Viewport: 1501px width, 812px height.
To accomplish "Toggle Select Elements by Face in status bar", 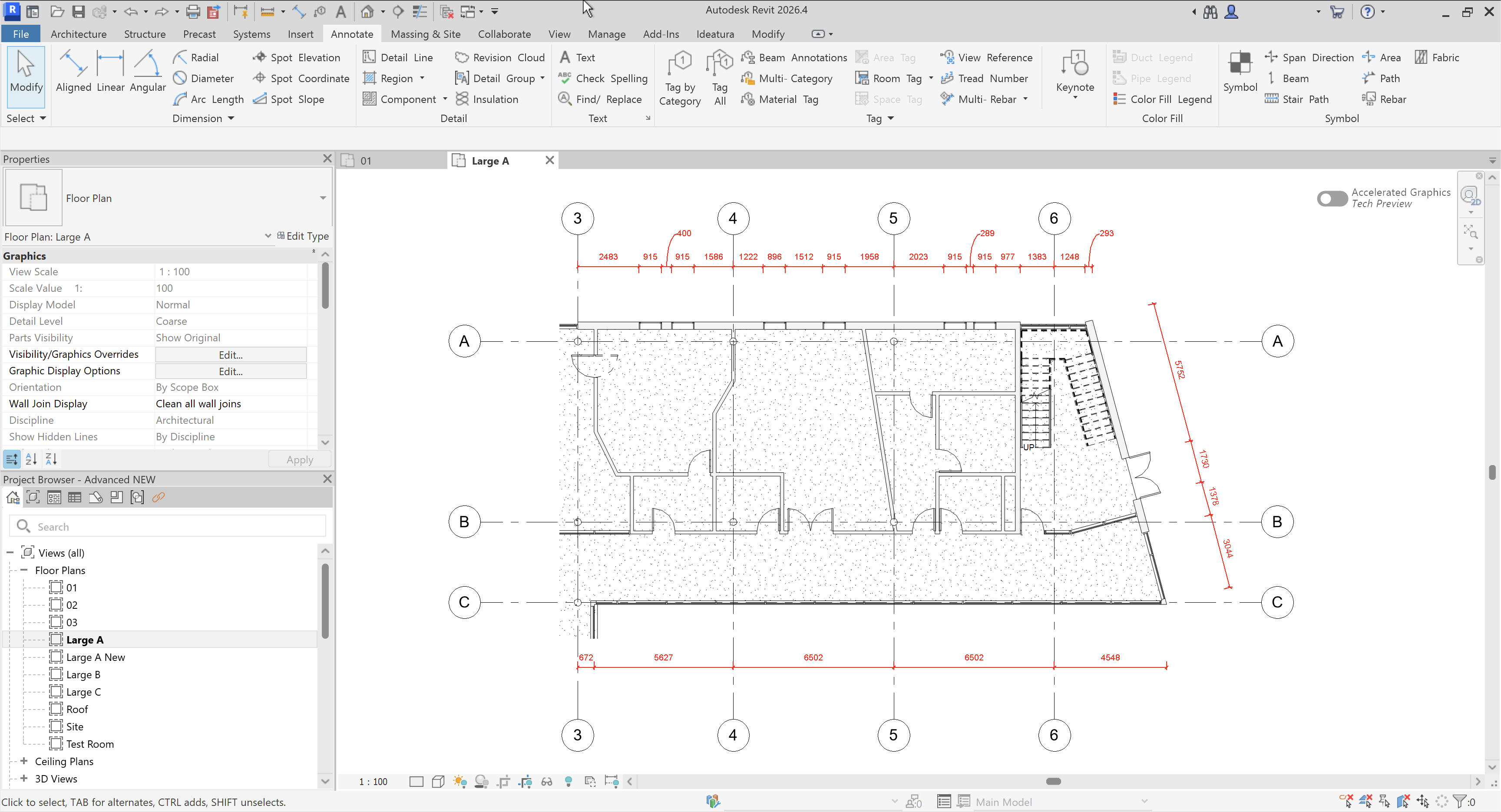I will coord(1404,801).
